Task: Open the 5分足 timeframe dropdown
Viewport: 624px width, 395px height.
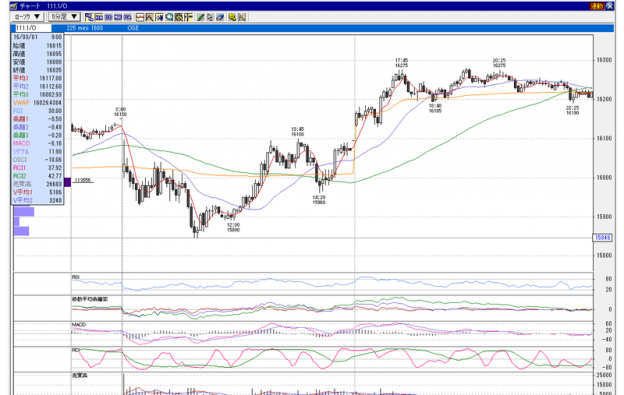Action: (x=64, y=17)
